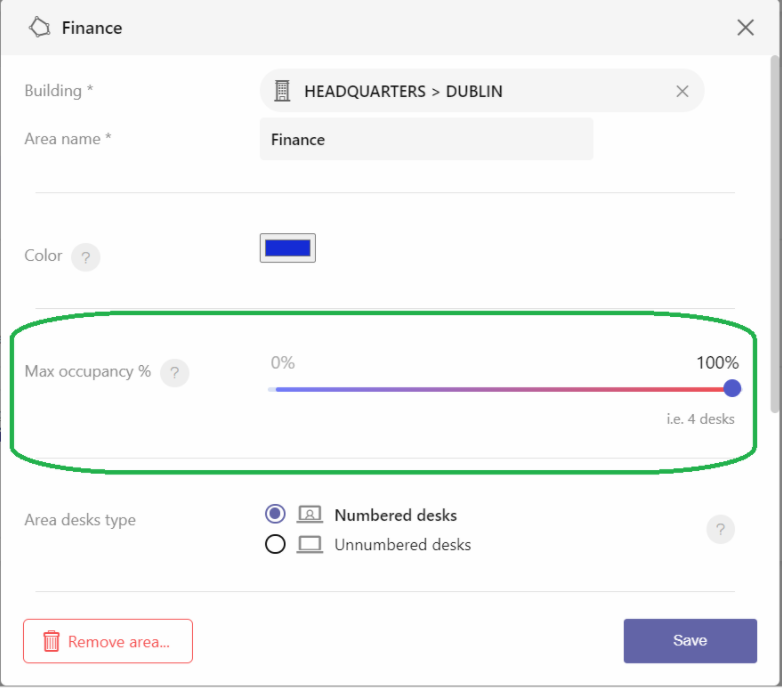The image size is (782, 688).
Task: Open the blue color swatch picker
Action: pos(288,248)
